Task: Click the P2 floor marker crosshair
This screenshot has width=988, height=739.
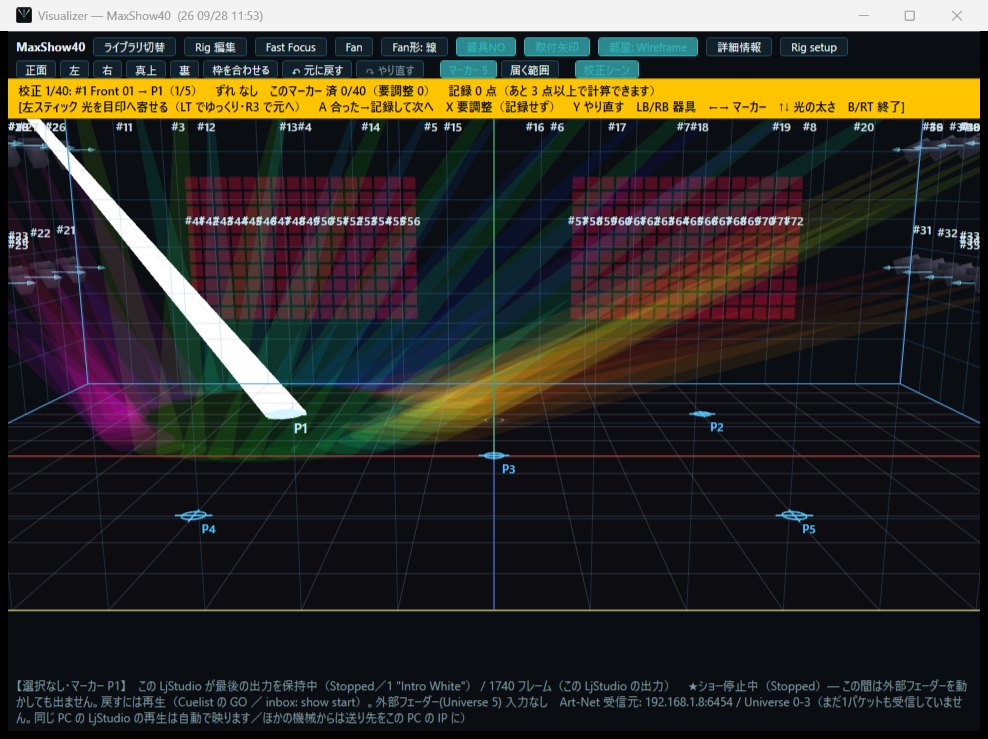Action: [702, 414]
